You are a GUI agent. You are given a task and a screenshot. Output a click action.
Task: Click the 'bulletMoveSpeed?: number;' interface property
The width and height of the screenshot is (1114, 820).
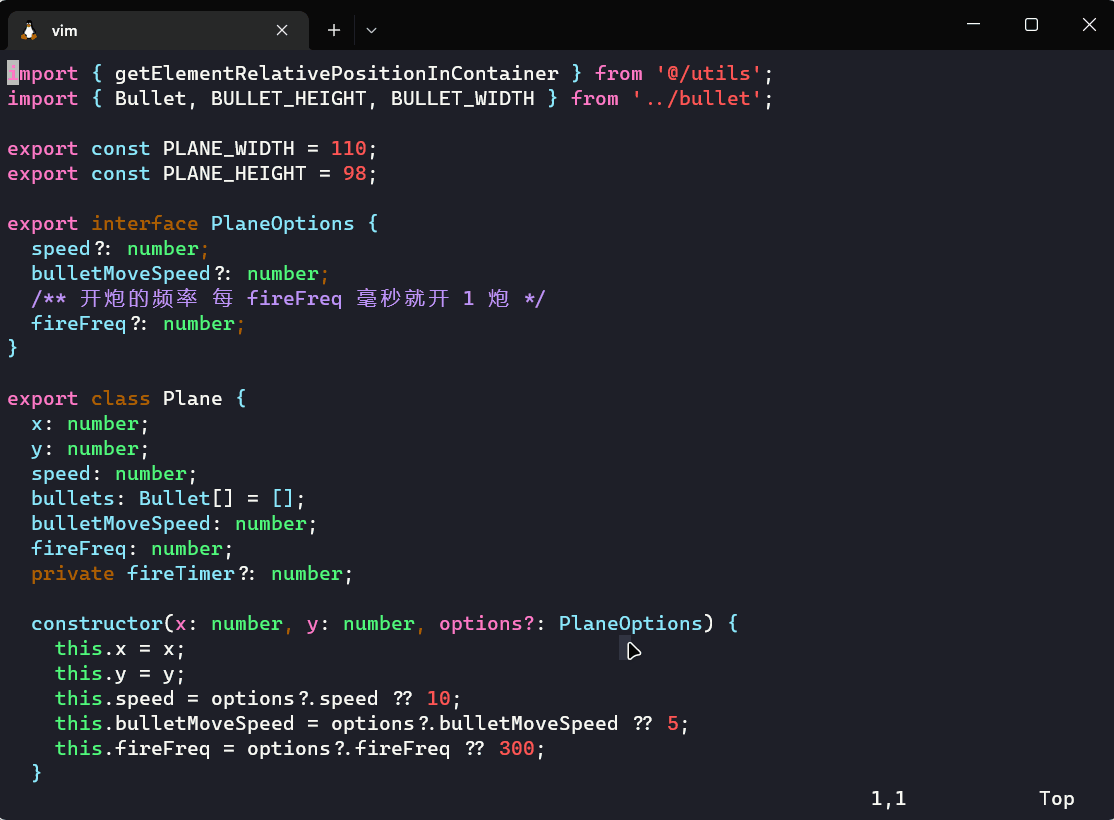coord(180,274)
